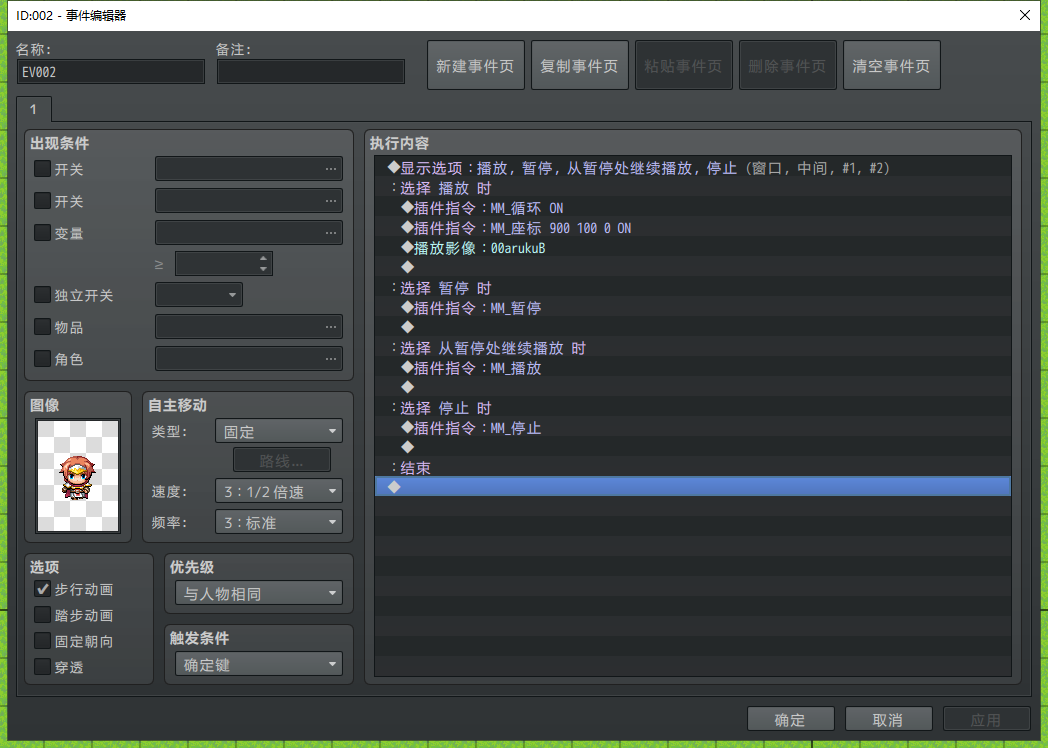Enable the first 开关 condition checkbox
This screenshot has height=748, width=1048.
(42, 168)
